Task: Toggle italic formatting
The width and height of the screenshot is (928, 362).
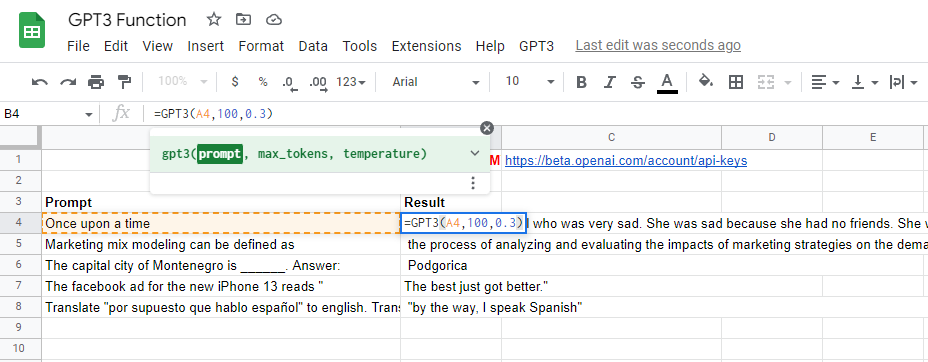Action: [x=609, y=82]
